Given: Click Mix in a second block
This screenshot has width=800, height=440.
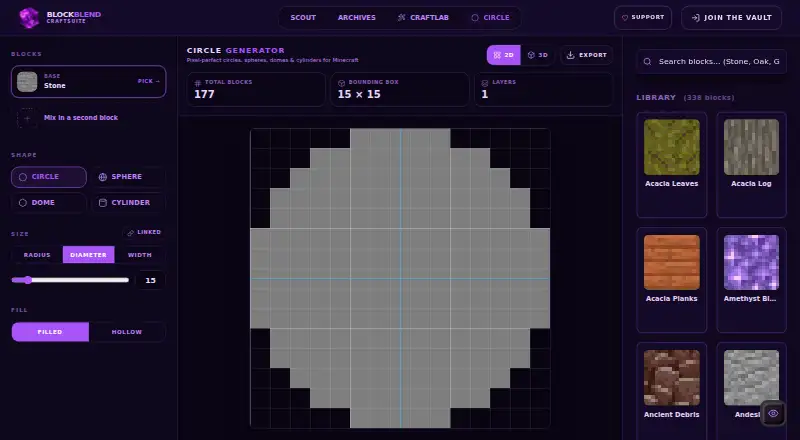Looking at the screenshot, I should coord(81,117).
